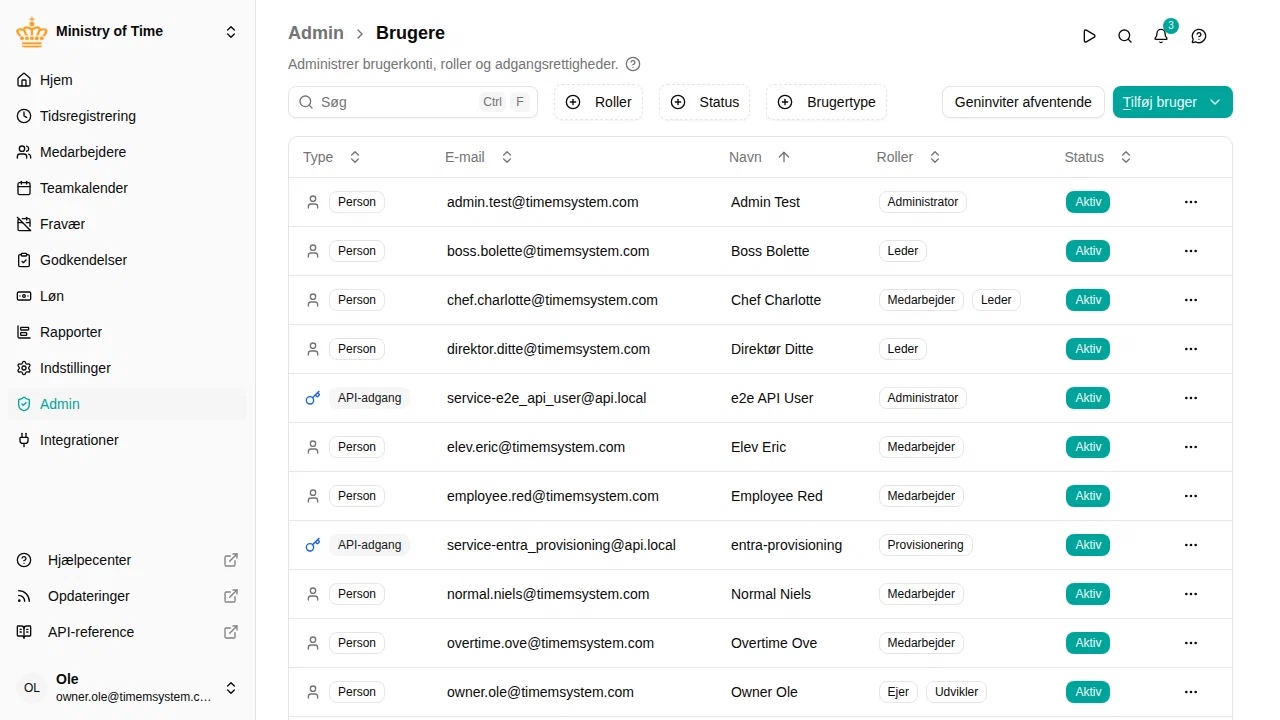Open row actions menu for Chef Charlotte
This screenshot has height=720, width=1280.
[x=1191, y=300]
